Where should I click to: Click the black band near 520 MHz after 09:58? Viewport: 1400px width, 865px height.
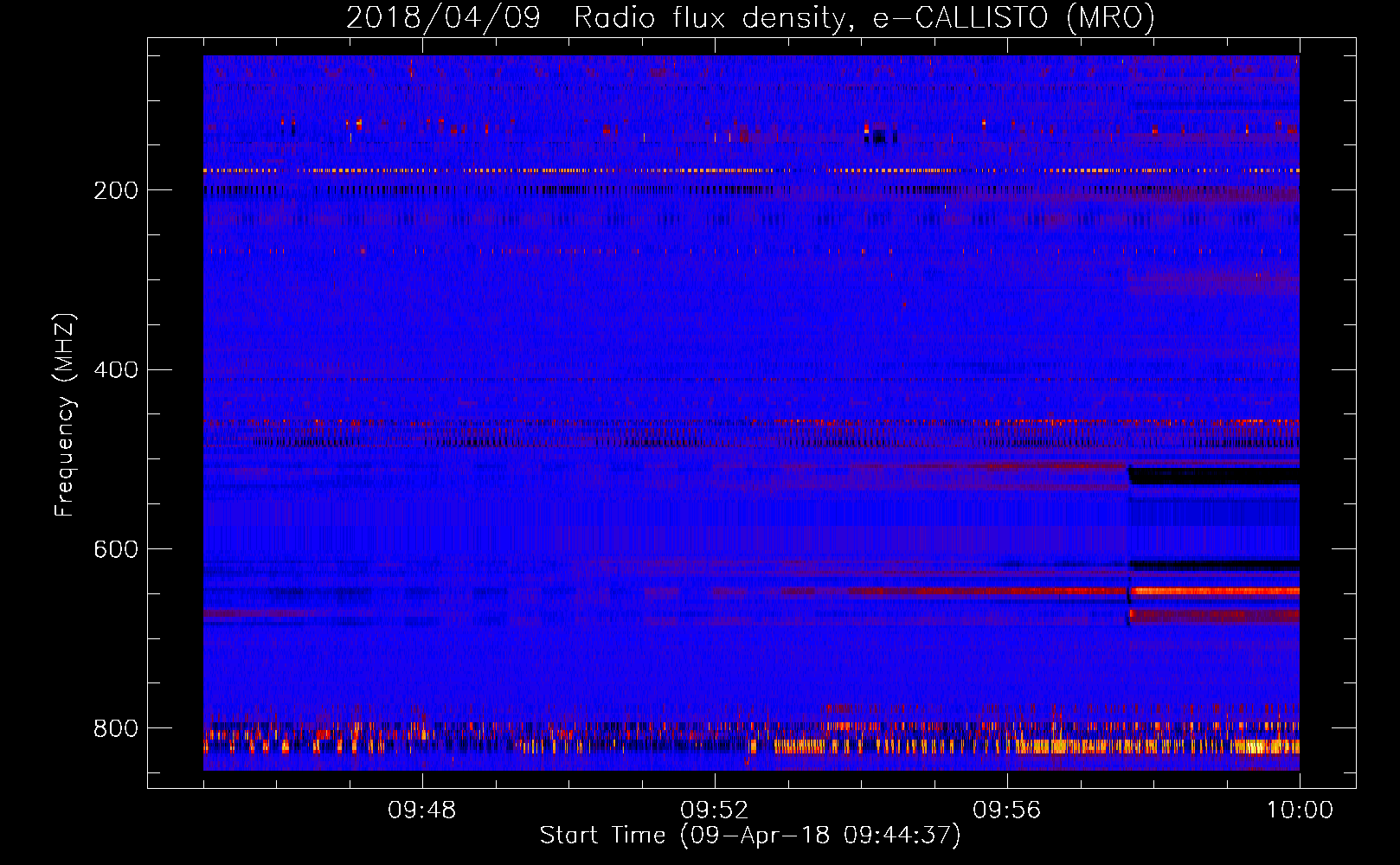(x=1214, y=476)
